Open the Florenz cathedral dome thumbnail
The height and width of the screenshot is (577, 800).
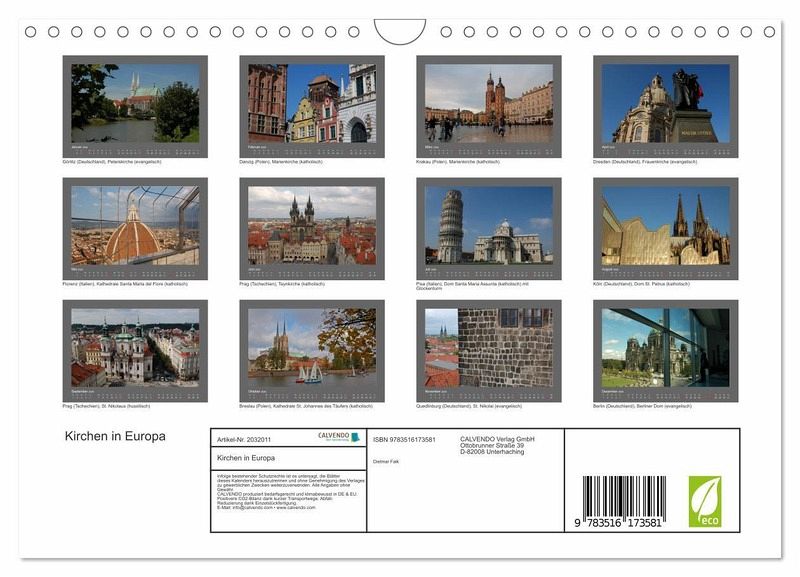pos(135,228)
